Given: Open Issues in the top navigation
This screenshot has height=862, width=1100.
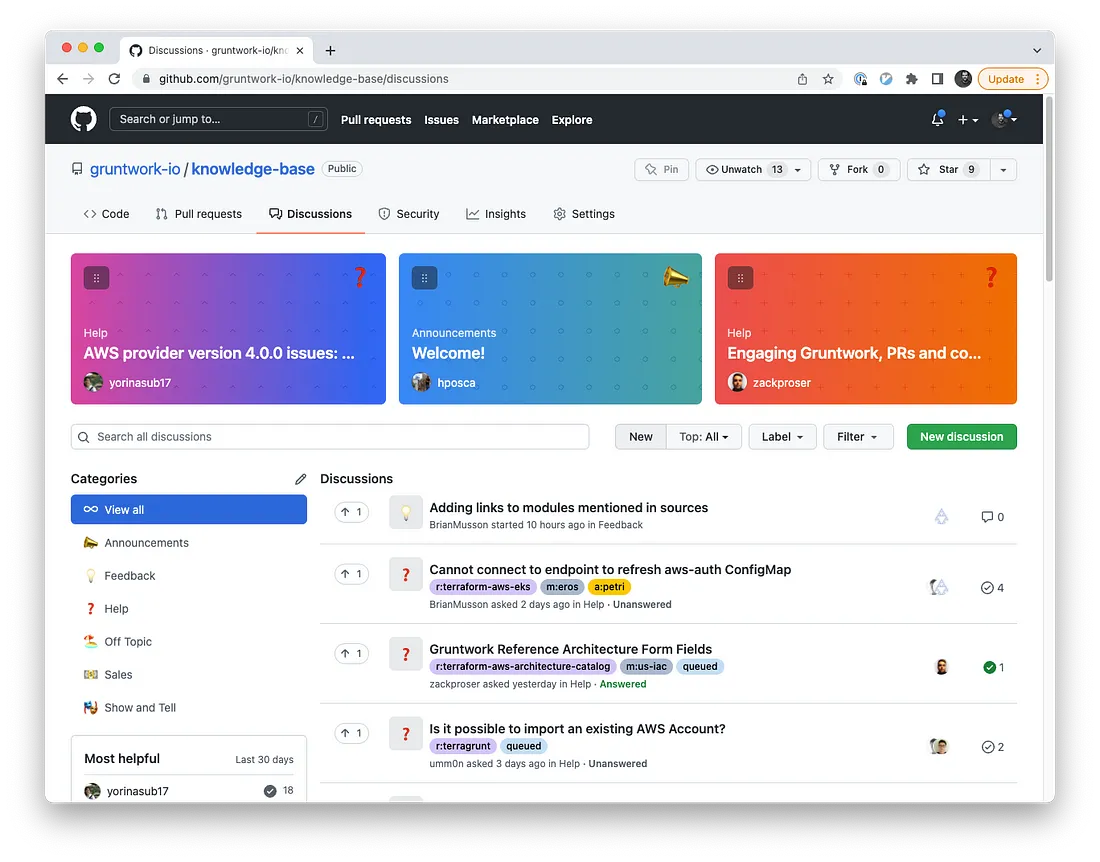Looking at the screenshot, I should (x=441, y=120).
